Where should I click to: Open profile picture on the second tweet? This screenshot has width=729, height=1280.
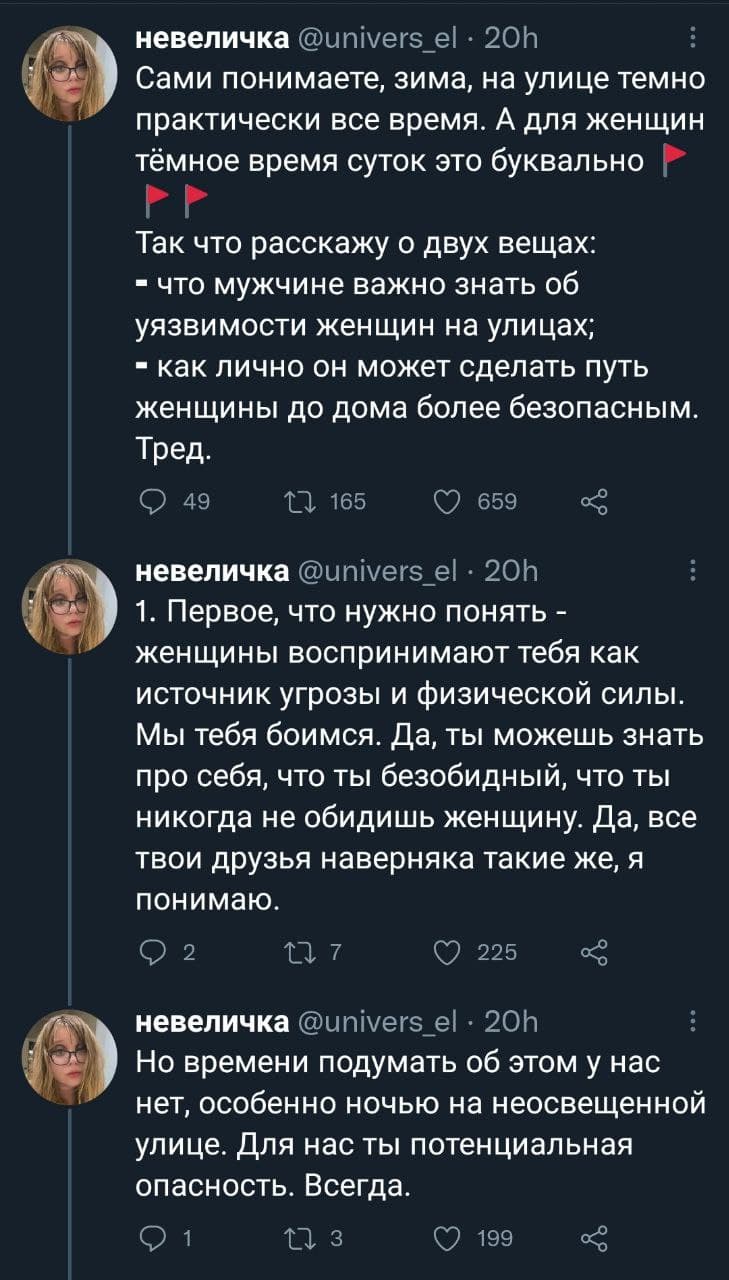coord(69,605)
